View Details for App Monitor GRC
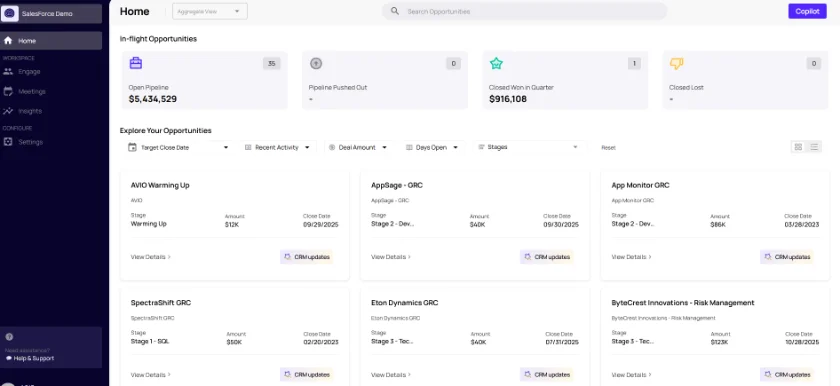 coord(632,257)
